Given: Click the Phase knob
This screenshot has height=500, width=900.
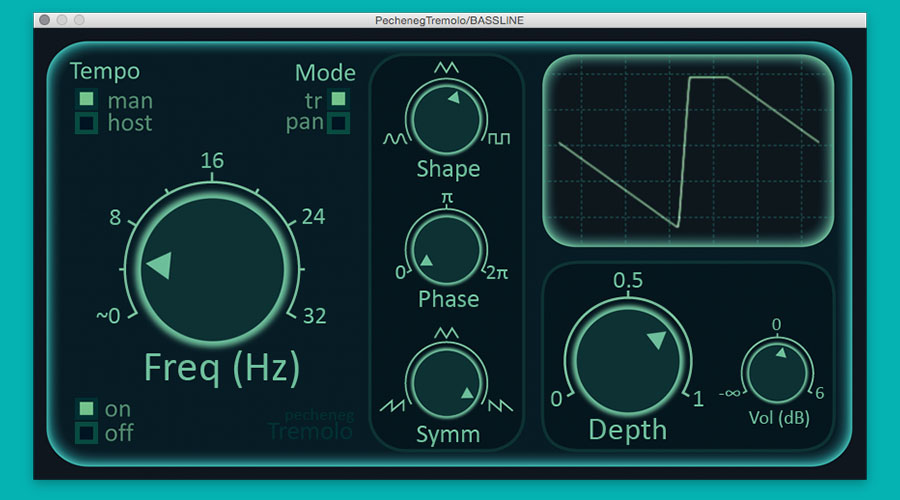Looking at the screenshot, I should tap(446, 248).
